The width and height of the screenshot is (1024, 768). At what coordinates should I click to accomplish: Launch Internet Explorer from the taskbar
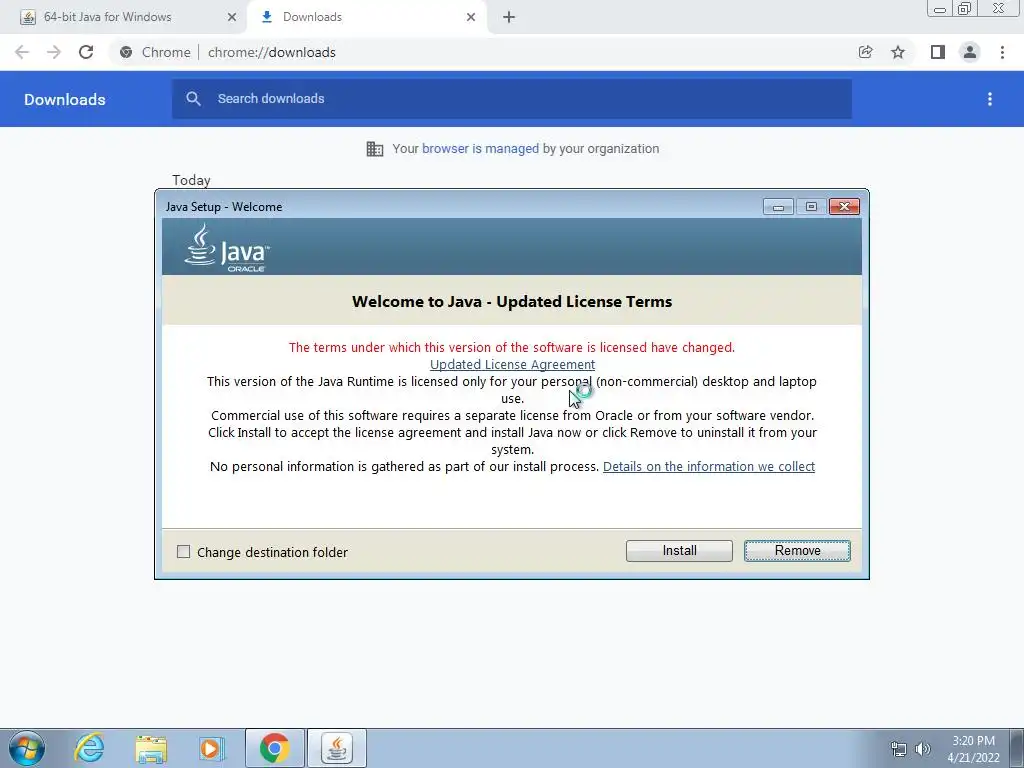coord(89,748)
